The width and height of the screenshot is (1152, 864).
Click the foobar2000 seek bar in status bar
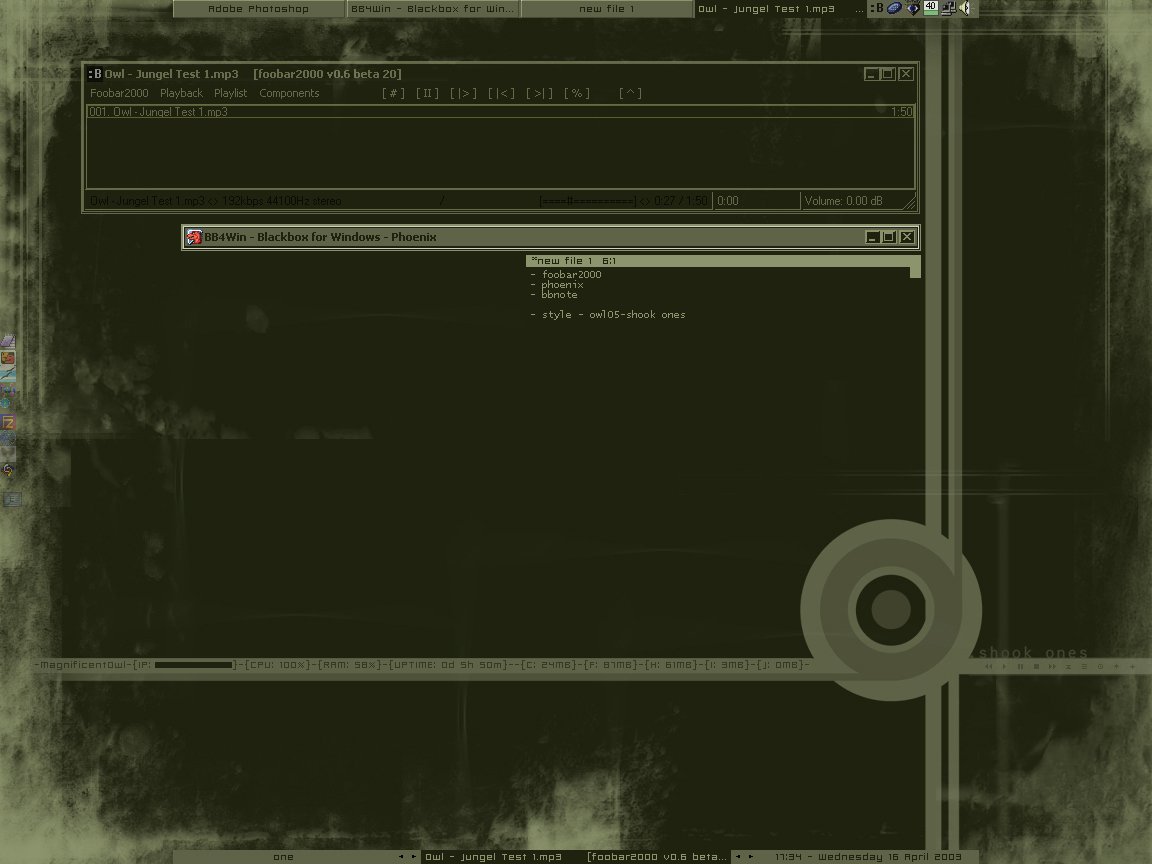tap(587, 201)
